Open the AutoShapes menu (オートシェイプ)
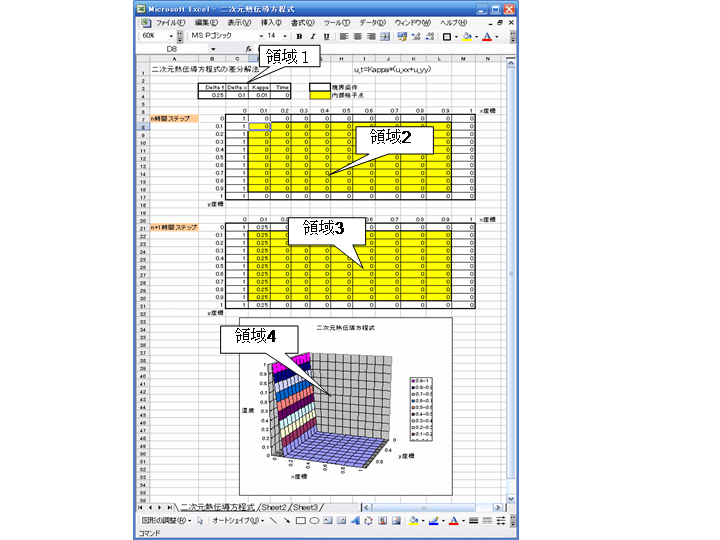The height and width of the screenshot is (540, 720). 238,520
